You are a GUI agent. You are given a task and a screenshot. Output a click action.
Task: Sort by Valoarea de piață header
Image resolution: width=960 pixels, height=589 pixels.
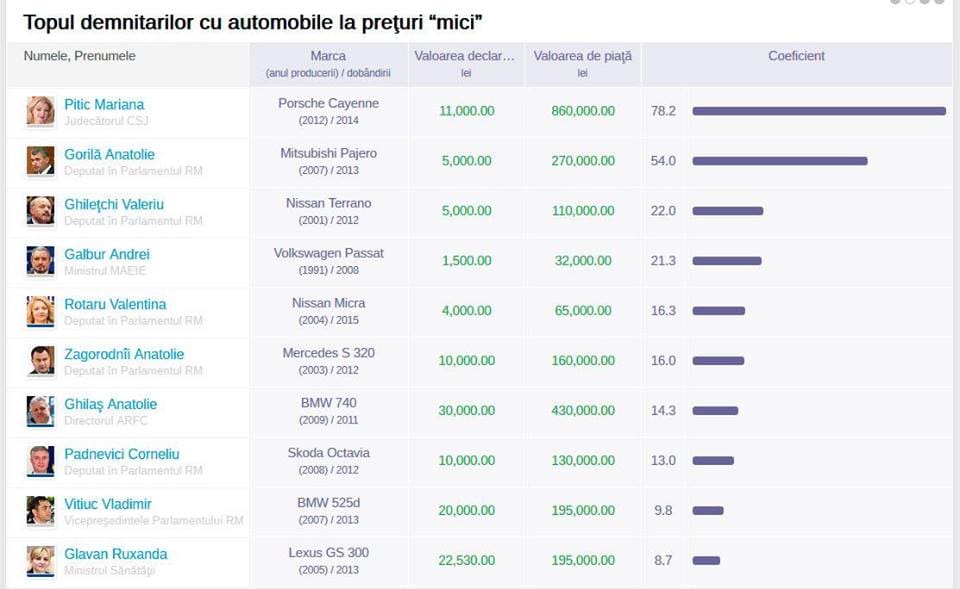(582, 56)
